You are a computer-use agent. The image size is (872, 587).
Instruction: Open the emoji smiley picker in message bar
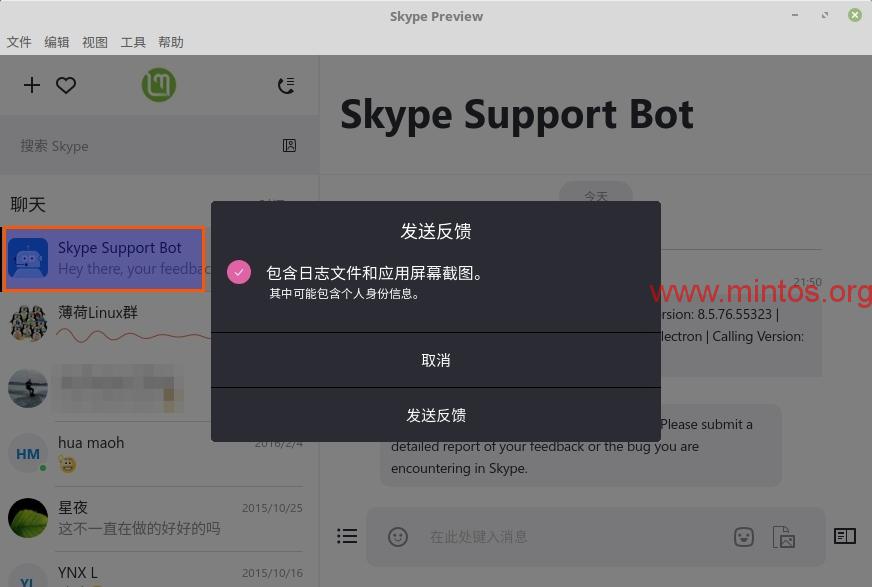(x=398, y=537)
